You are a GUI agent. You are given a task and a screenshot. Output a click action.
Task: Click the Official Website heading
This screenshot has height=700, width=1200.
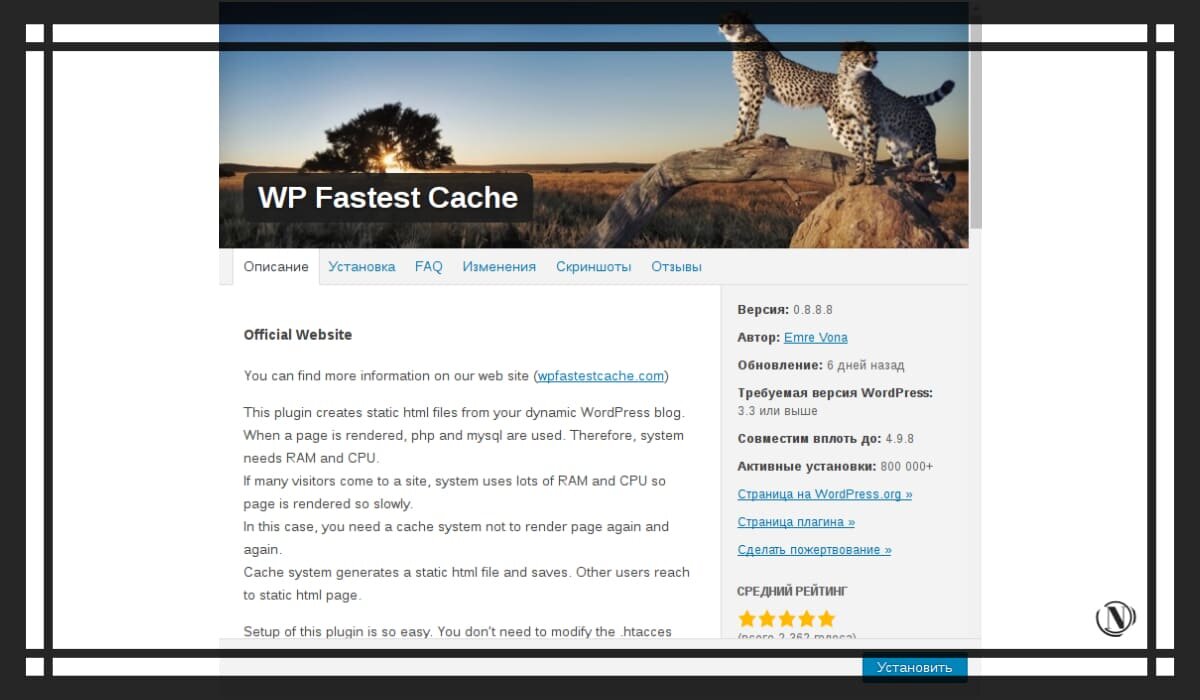[x=298, y=335]
